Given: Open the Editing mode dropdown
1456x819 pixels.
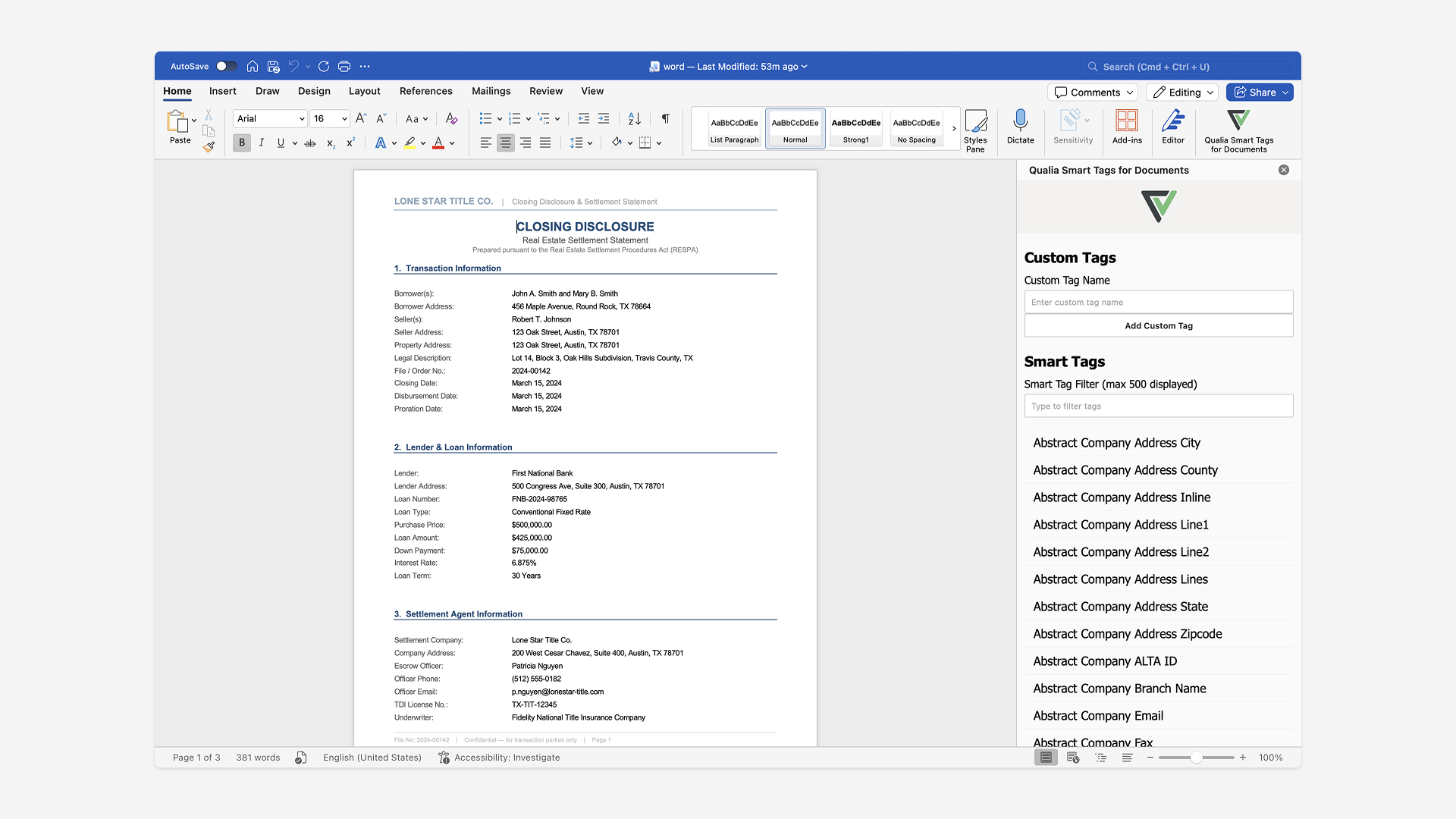Looking at the screenshot, I should click(x=1183, y=93).
